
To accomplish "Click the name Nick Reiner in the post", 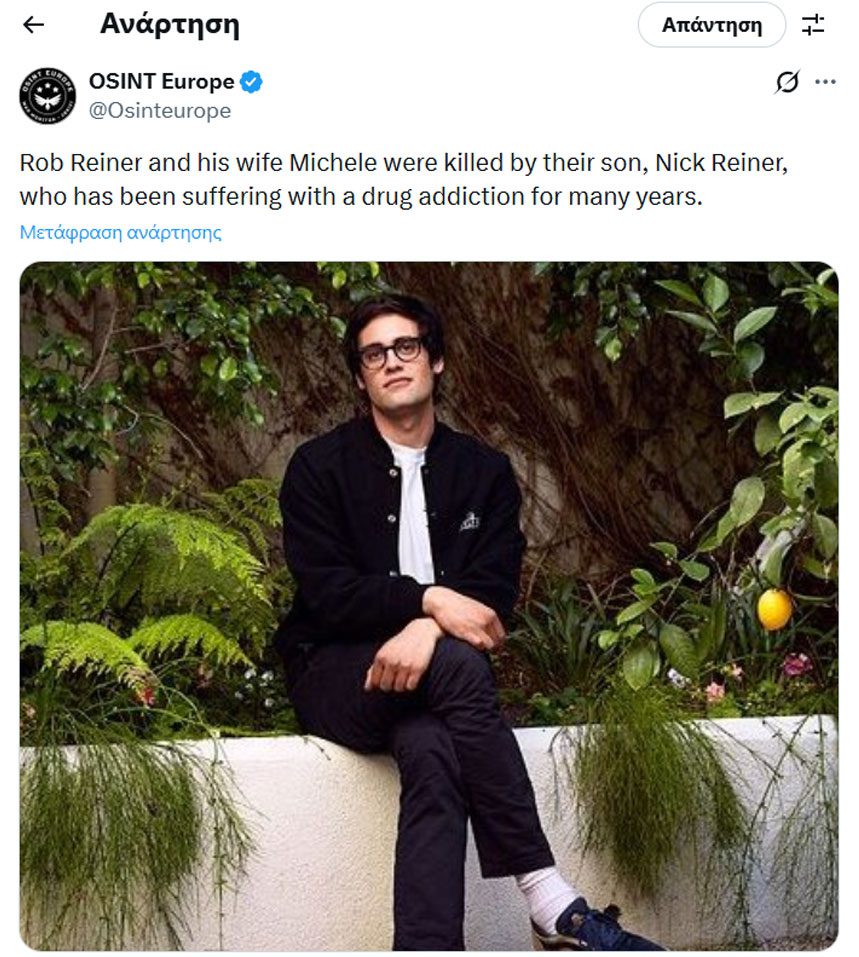I will tap(720, 163).
